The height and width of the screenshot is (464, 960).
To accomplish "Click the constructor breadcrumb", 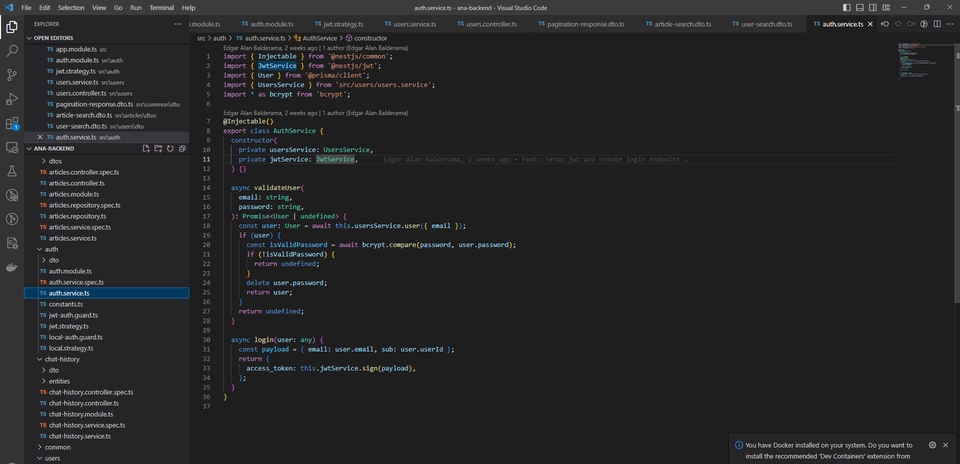I will point(366,38).
